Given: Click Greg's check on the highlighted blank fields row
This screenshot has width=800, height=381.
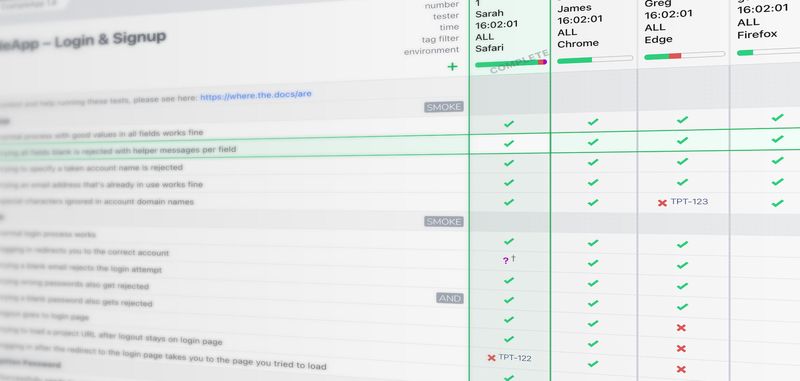Looking at the screenshot, I should [x=683, y=140].
